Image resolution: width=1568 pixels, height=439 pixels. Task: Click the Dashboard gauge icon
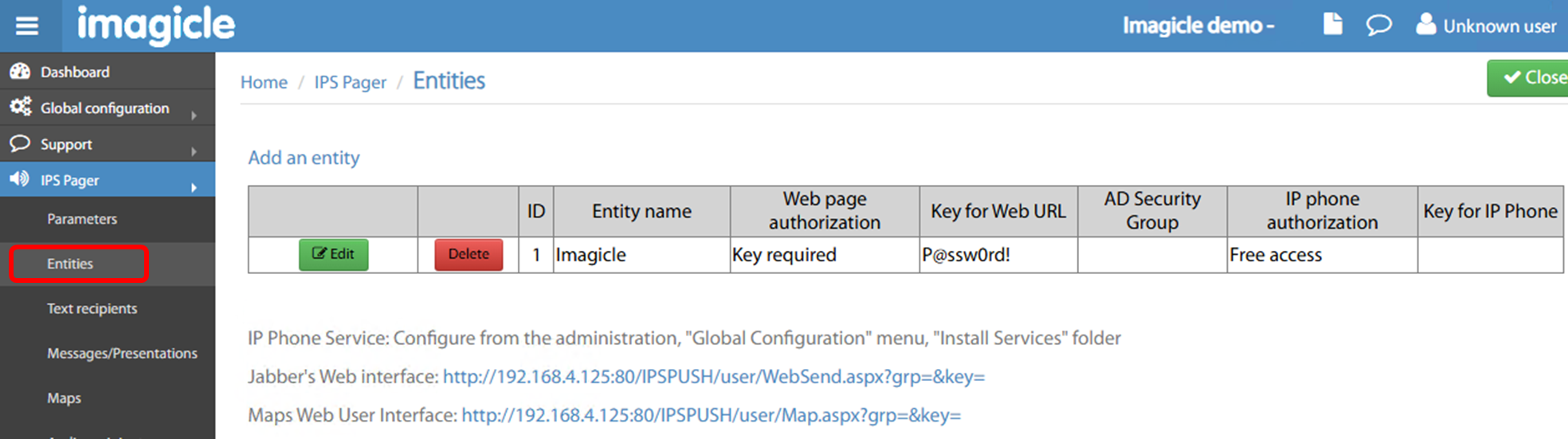coord(20,72)
